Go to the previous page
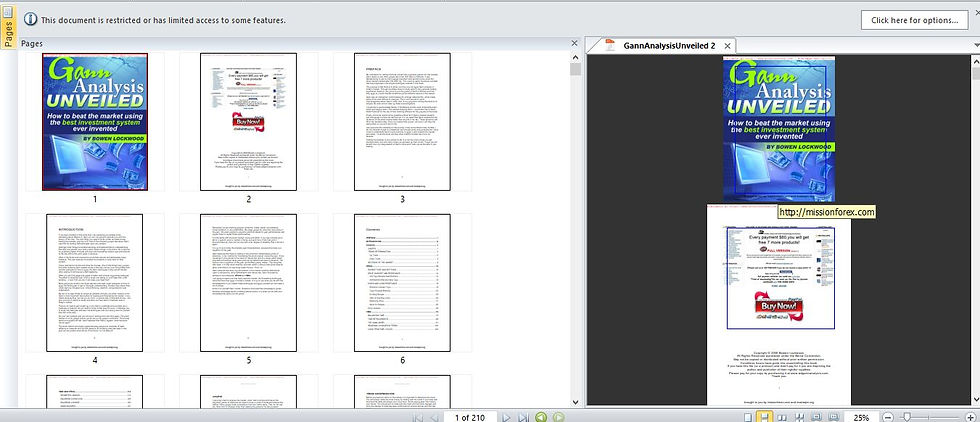Image resolution: width=980 pixels, height=422 pixels. pyautogui.click(x=434, y=417)
